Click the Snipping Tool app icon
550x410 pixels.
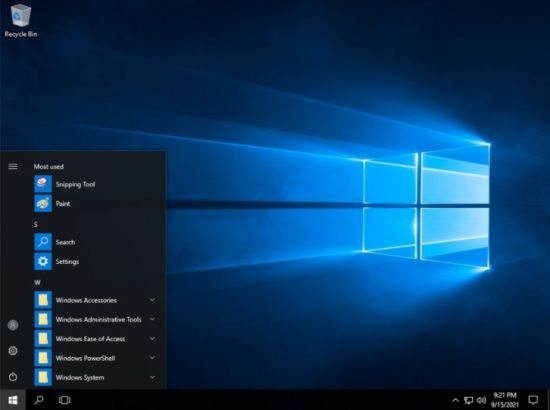[x=43, y=184]
